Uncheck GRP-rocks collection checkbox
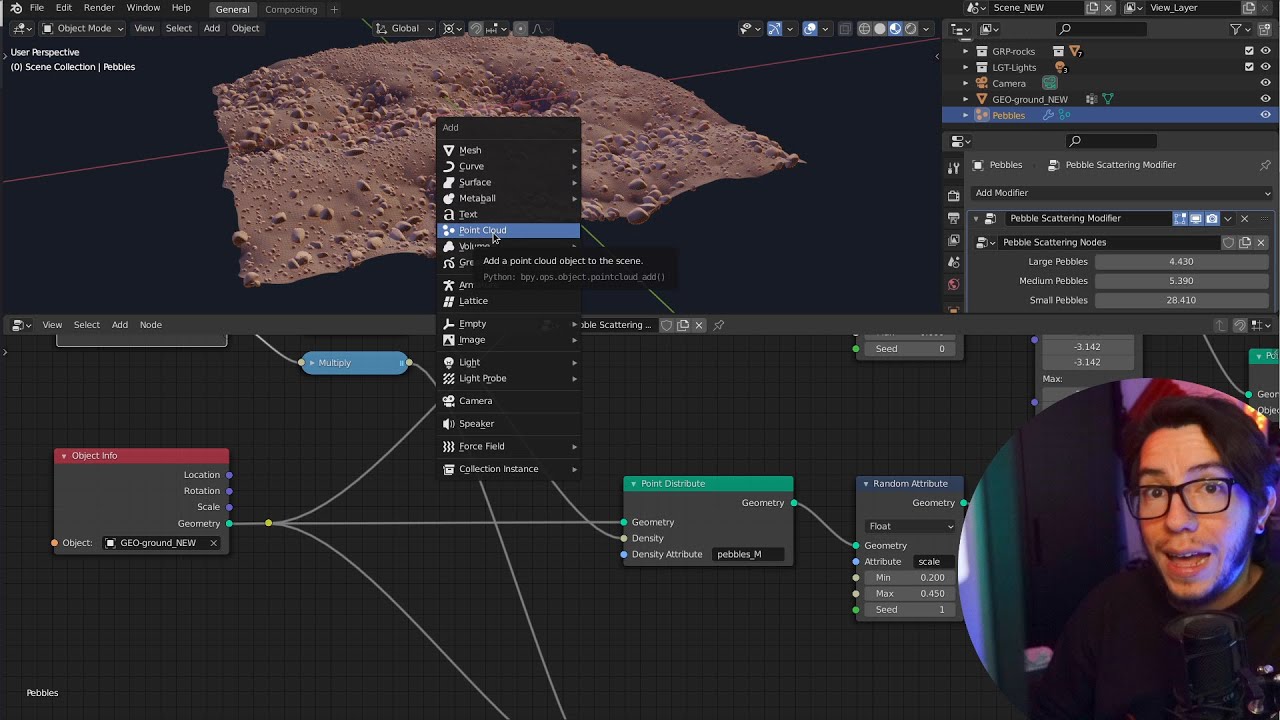This screenshot has height=720, width=1280. click(x=1249, y=51)
